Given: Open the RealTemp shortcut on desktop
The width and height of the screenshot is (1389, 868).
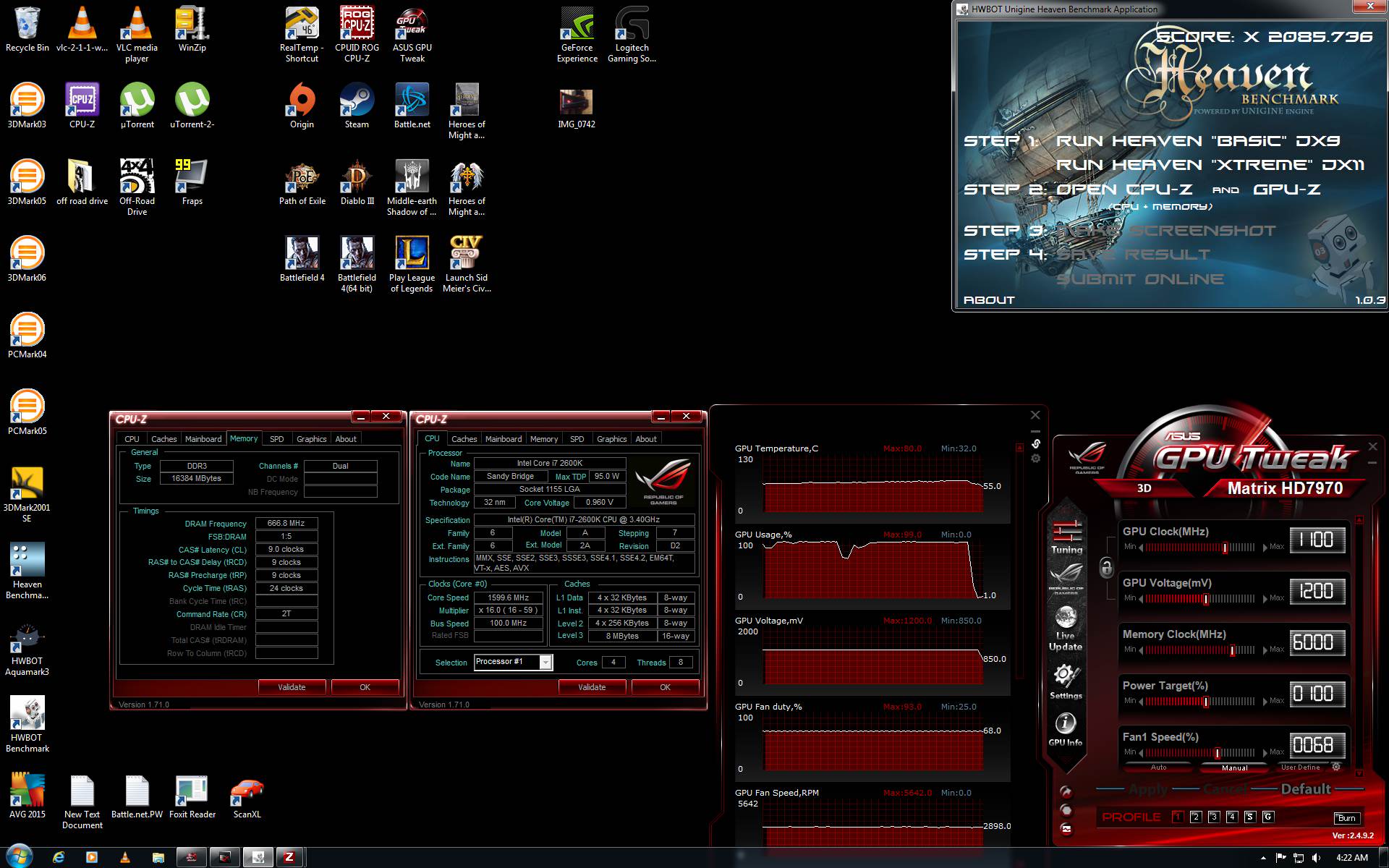Looking at the screenshot, I should tap(302, 35).
